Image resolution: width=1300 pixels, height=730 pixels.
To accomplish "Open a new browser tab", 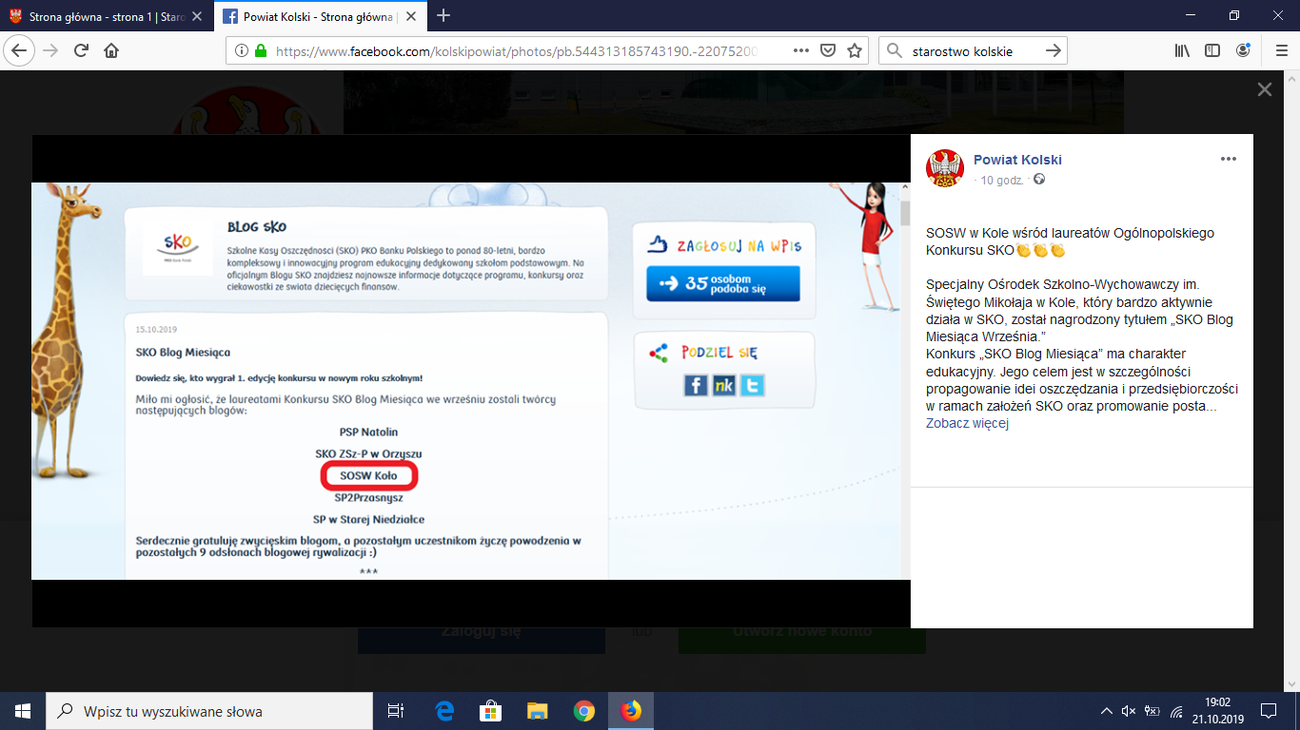I will (x=444, y=15).
